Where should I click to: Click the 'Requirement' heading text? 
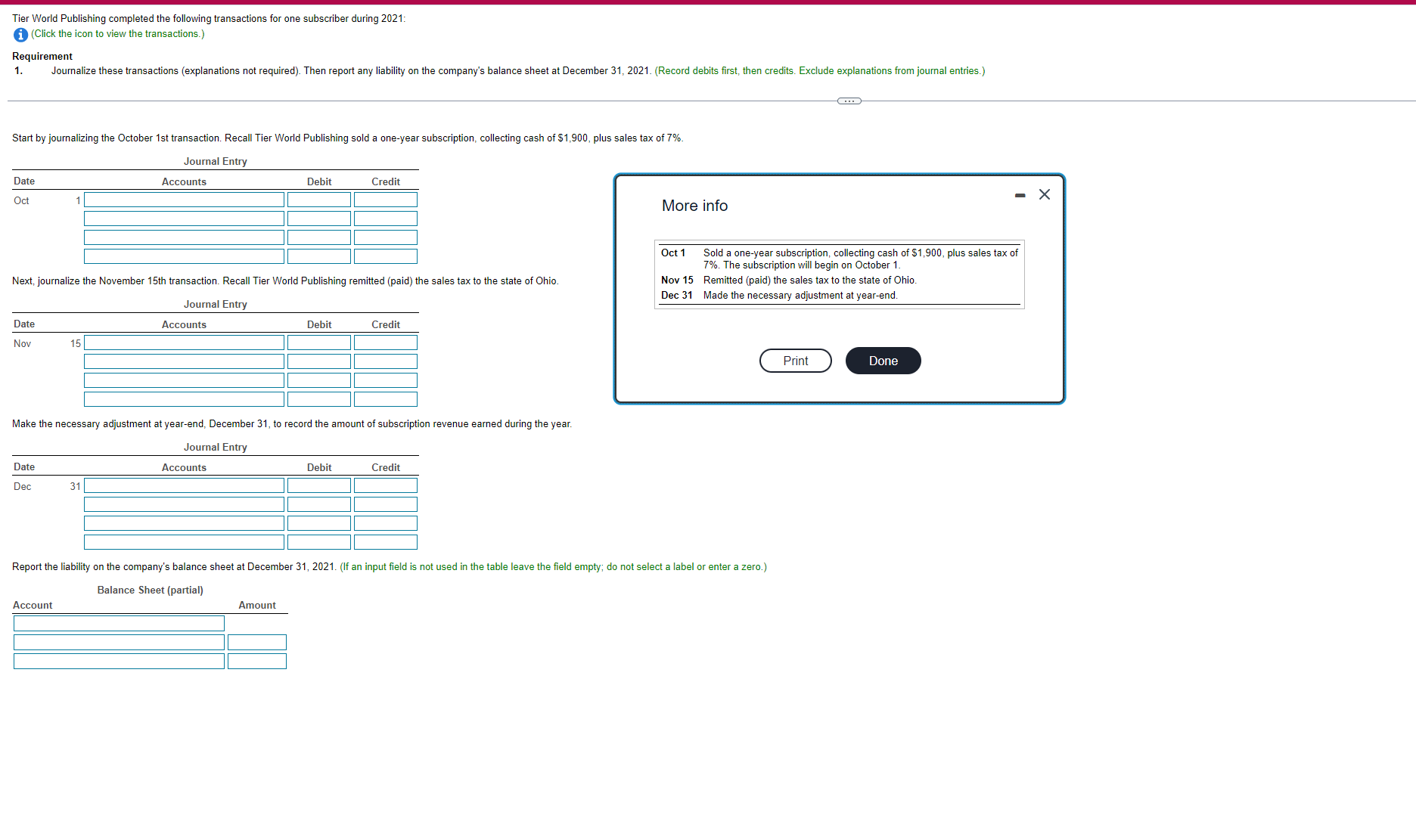pyautogui.click(x=42, y=56)
